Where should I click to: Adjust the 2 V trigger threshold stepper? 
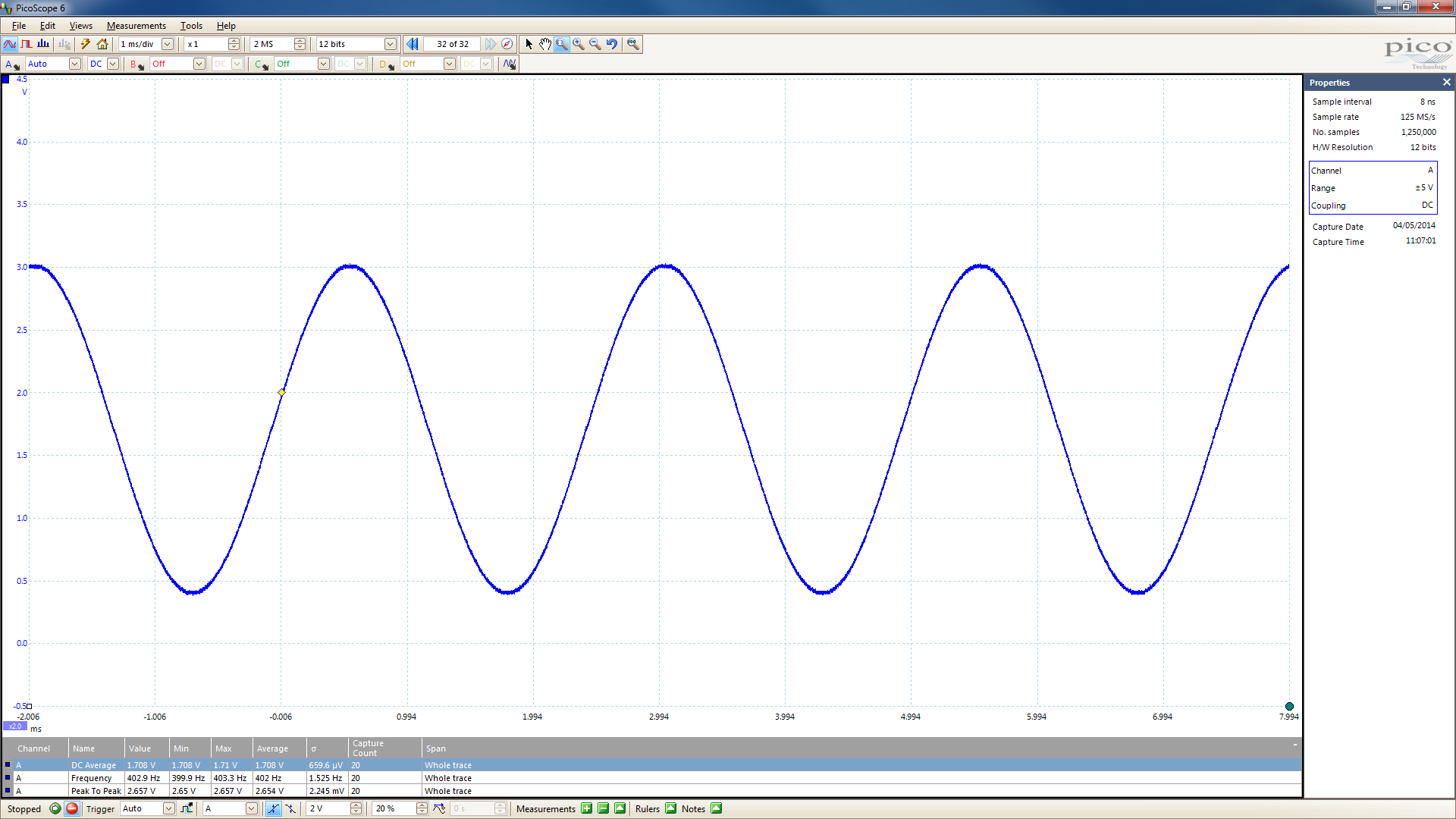pos(356,808)
